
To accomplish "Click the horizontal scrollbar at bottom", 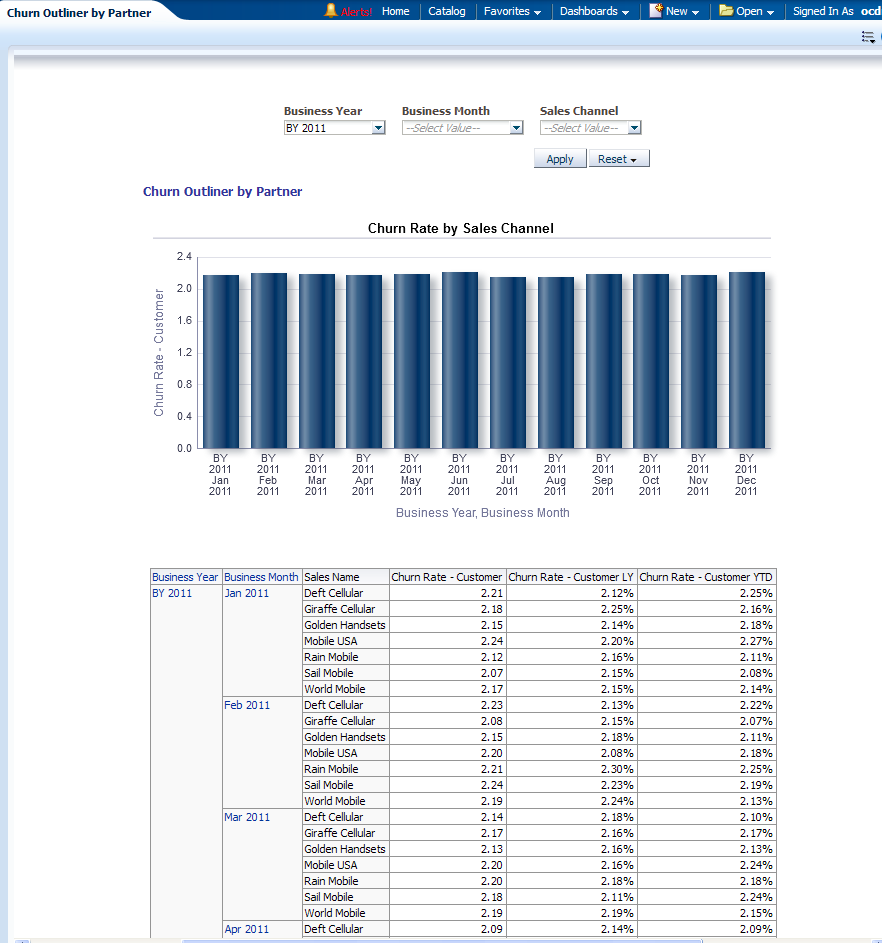I will [x=440, y=940].
